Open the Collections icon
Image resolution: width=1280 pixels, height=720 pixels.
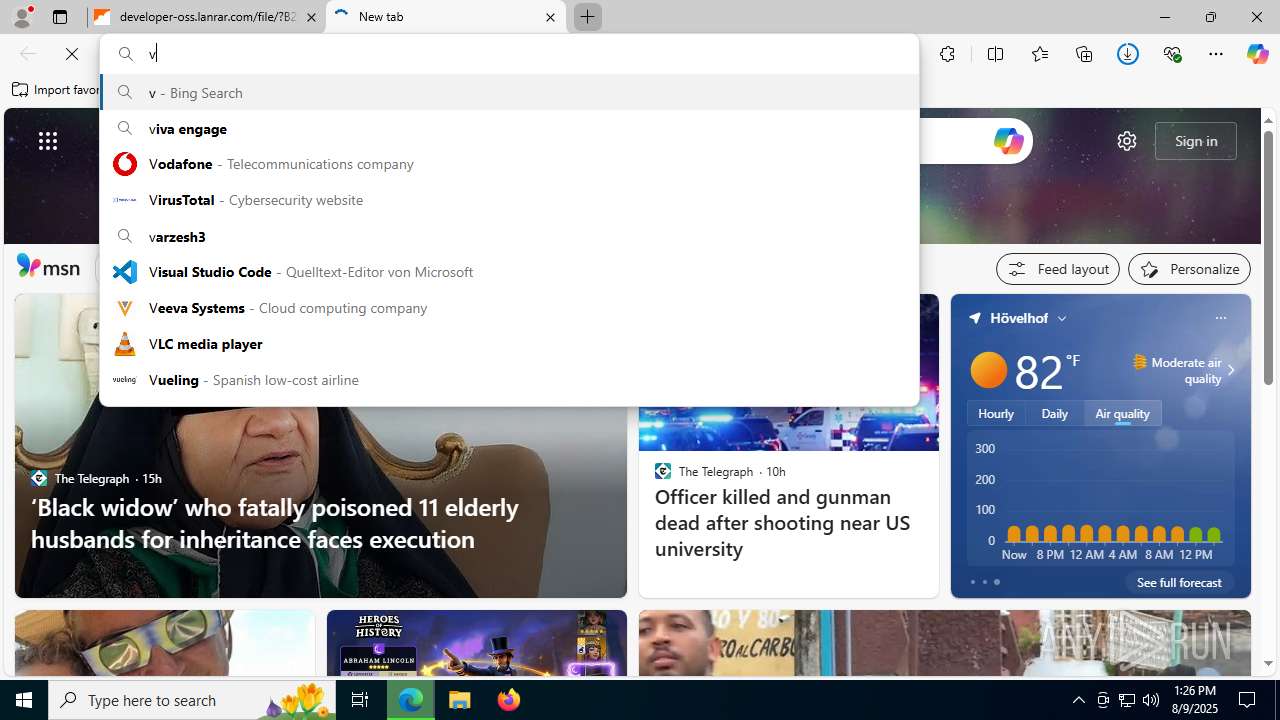coord(1084,54)
